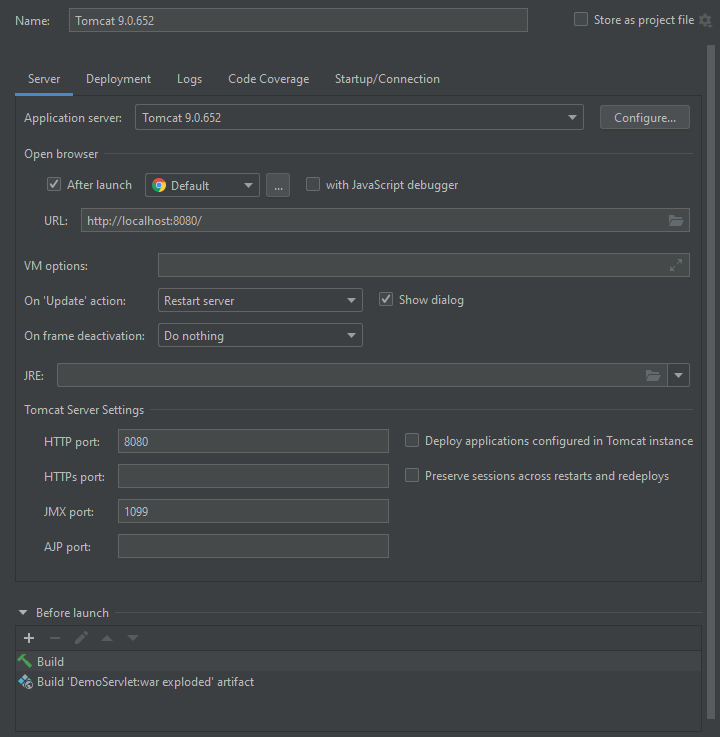Click the HTTPs port field
The width and height of the screenshot is (720, 737).
253,476
